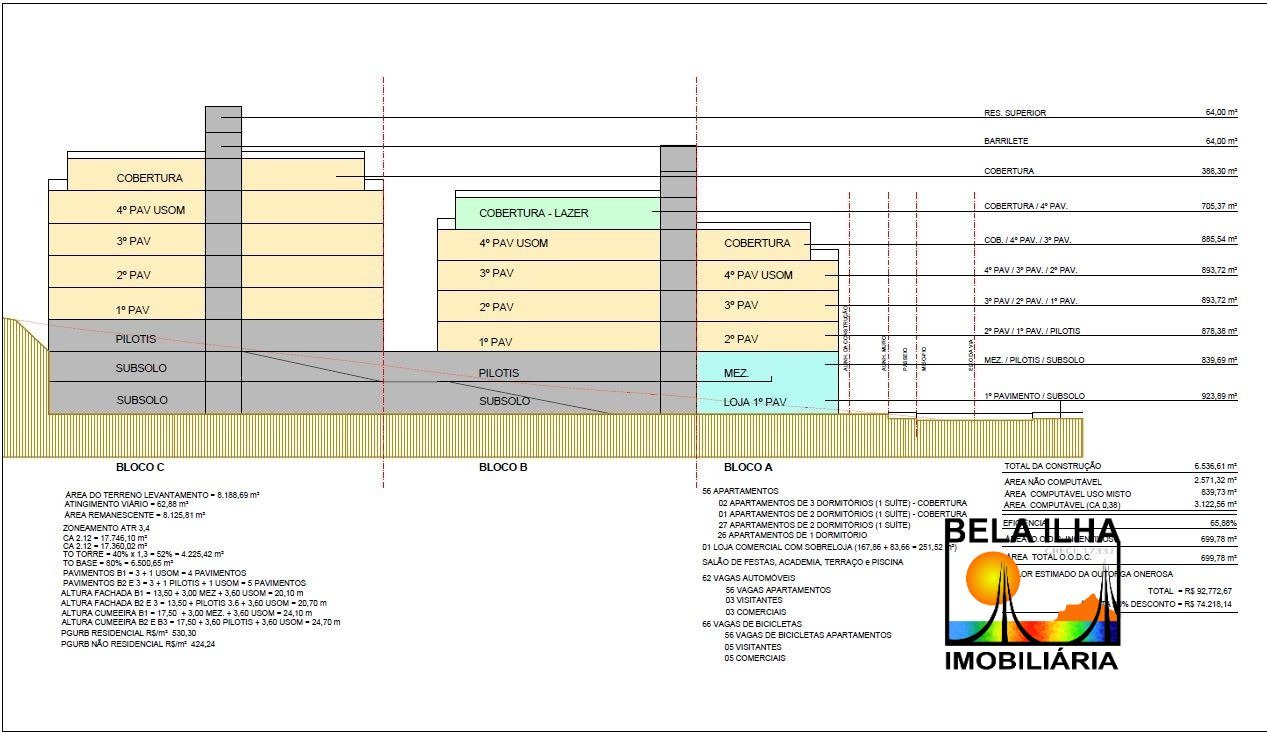Click the "839,69 m²" area value
Viewport: 1267px width, 732px height.
tap(1220, 360)
